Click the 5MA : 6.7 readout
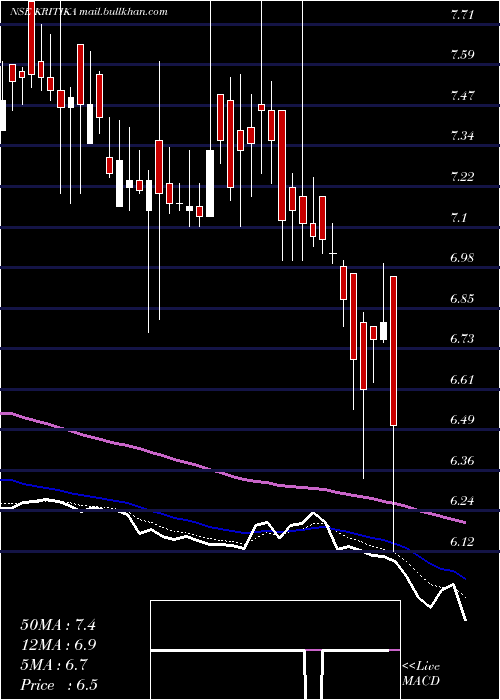 54,665
